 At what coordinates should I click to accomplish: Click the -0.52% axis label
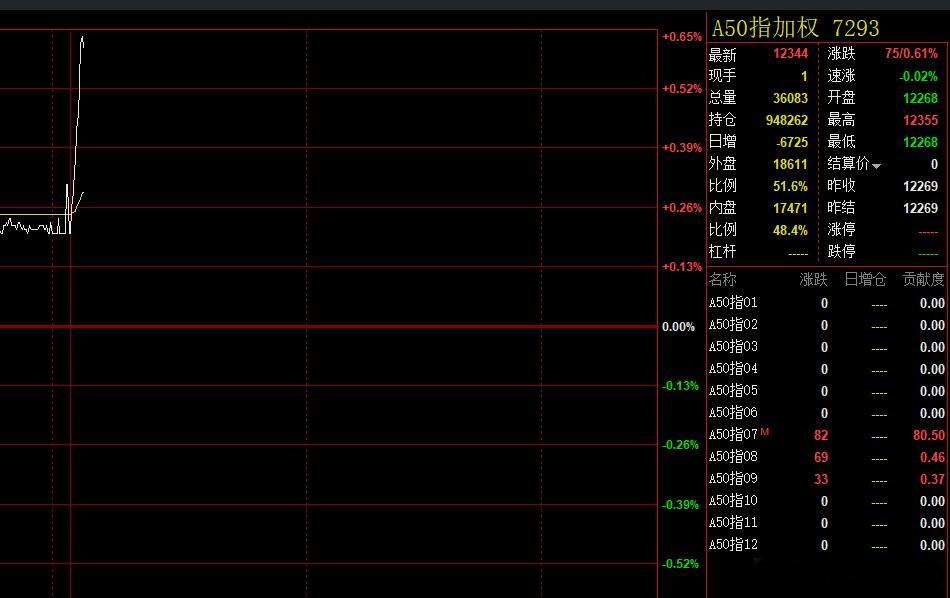point(680,563)
